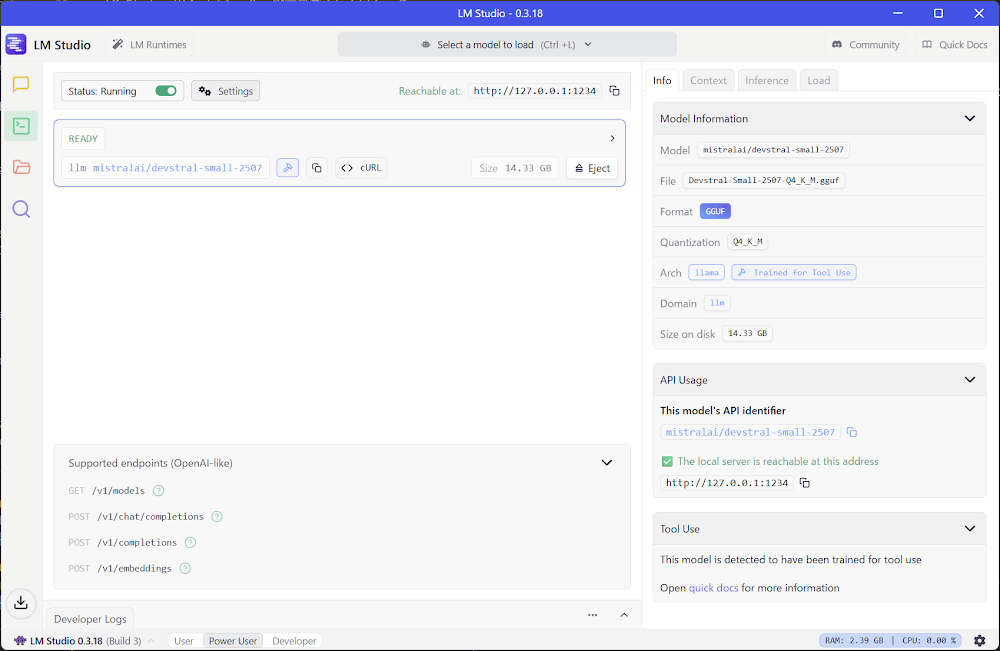This screenshot has width=1000, height=651.
Task: Click the local server reachable checkbox
Action: (667, 461)
